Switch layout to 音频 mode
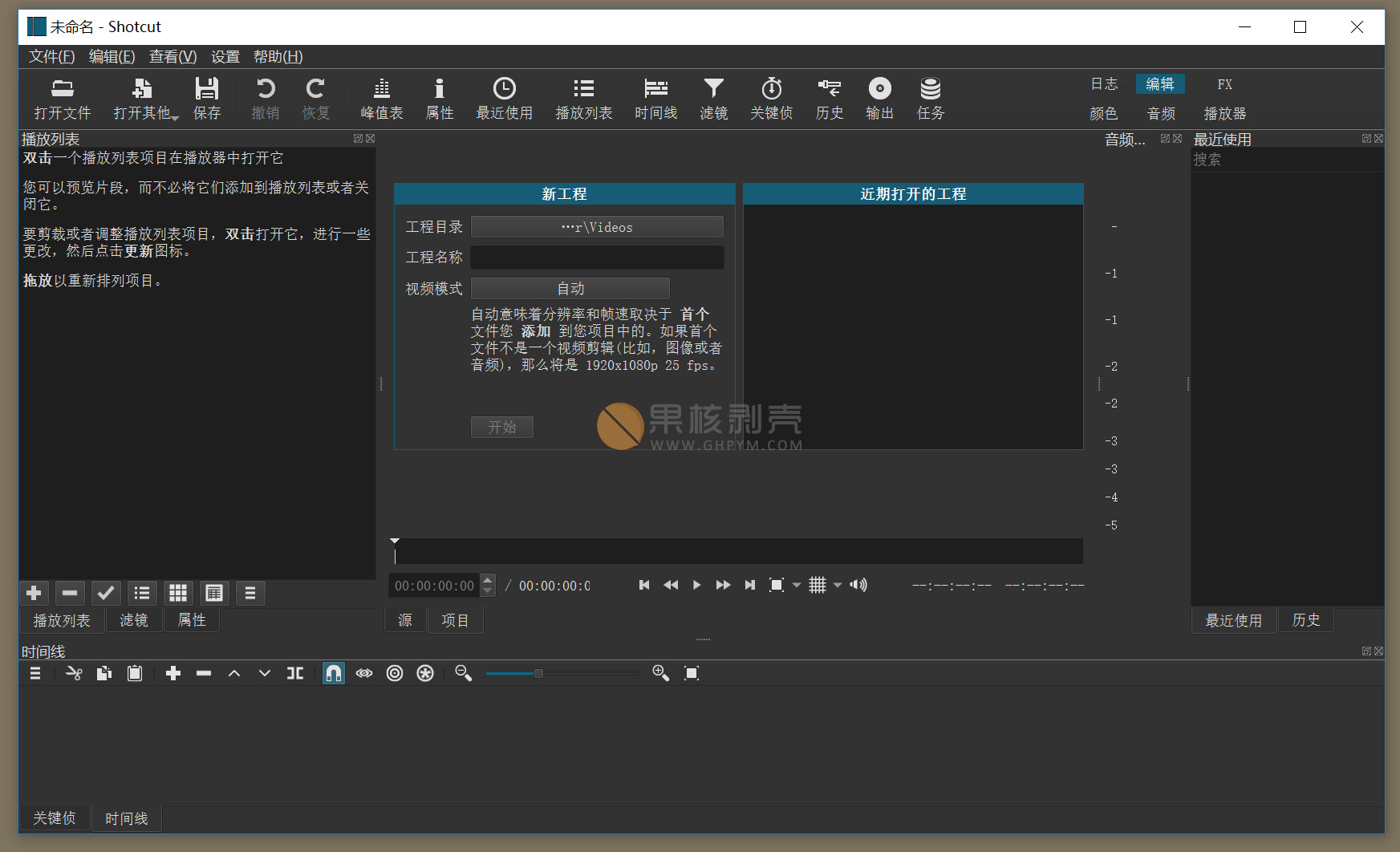 tap(1161, 113)
